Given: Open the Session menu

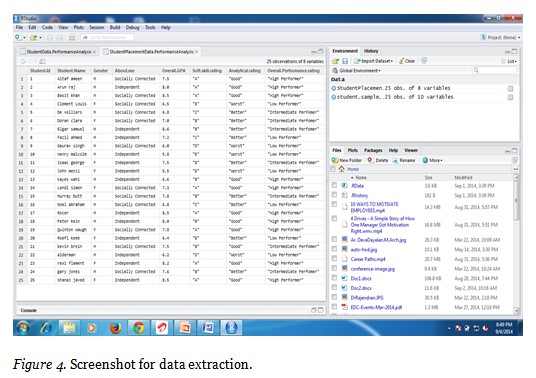Looking at the screenshot, I should pyautogui.click(x=96, y=27).
